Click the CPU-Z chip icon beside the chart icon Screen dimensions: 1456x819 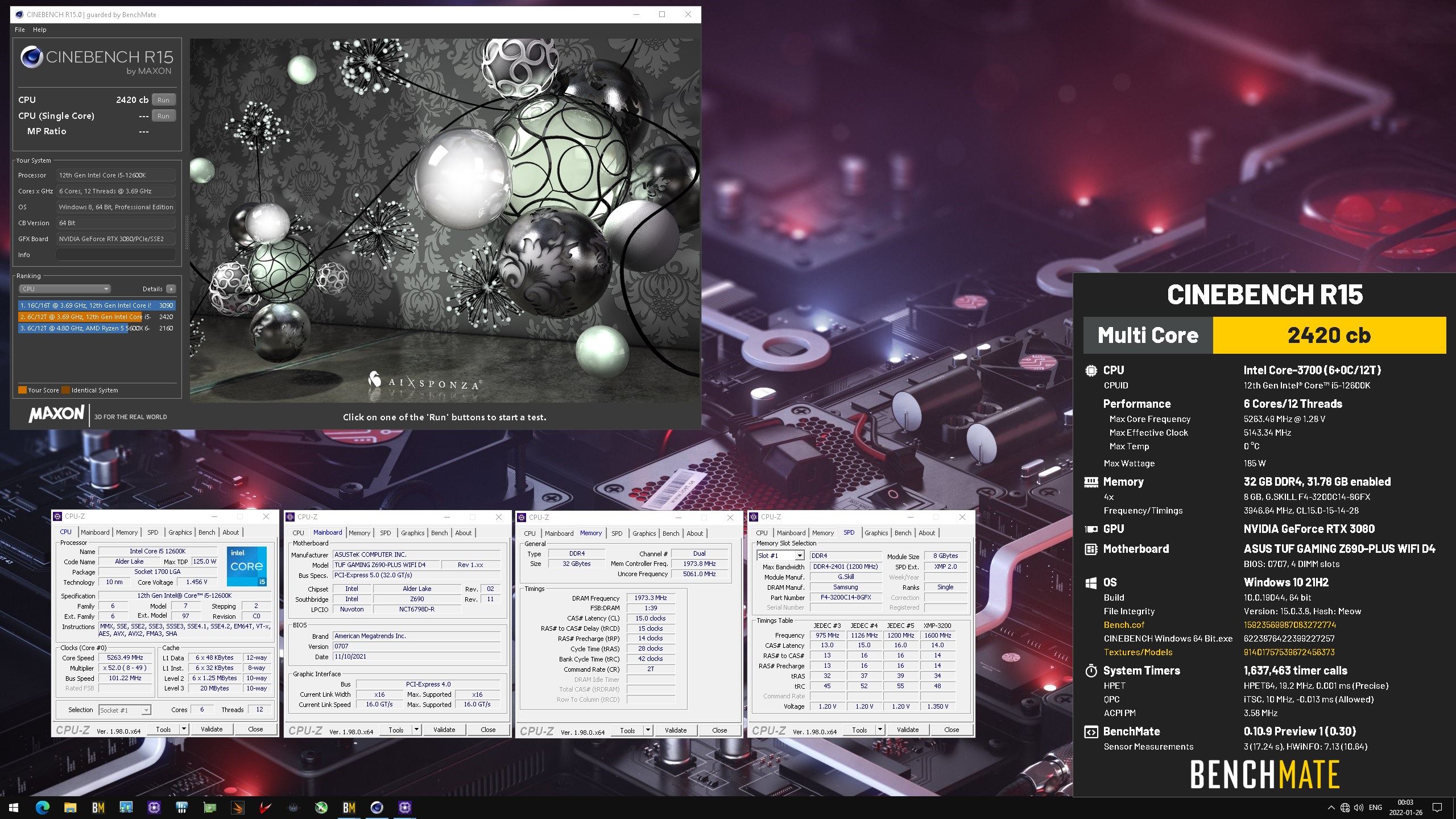coord(154,807)
